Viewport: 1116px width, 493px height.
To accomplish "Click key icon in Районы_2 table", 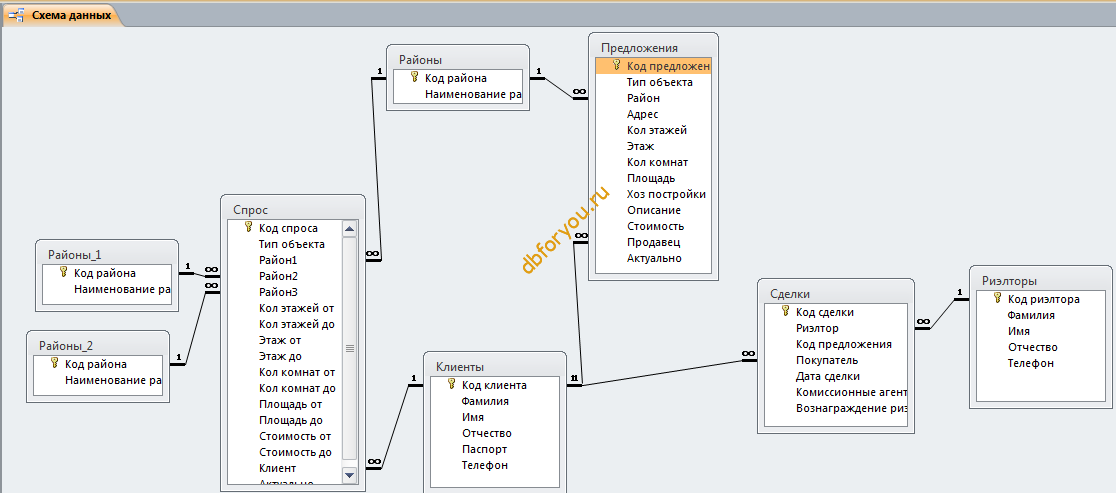I will pos(55,364).
